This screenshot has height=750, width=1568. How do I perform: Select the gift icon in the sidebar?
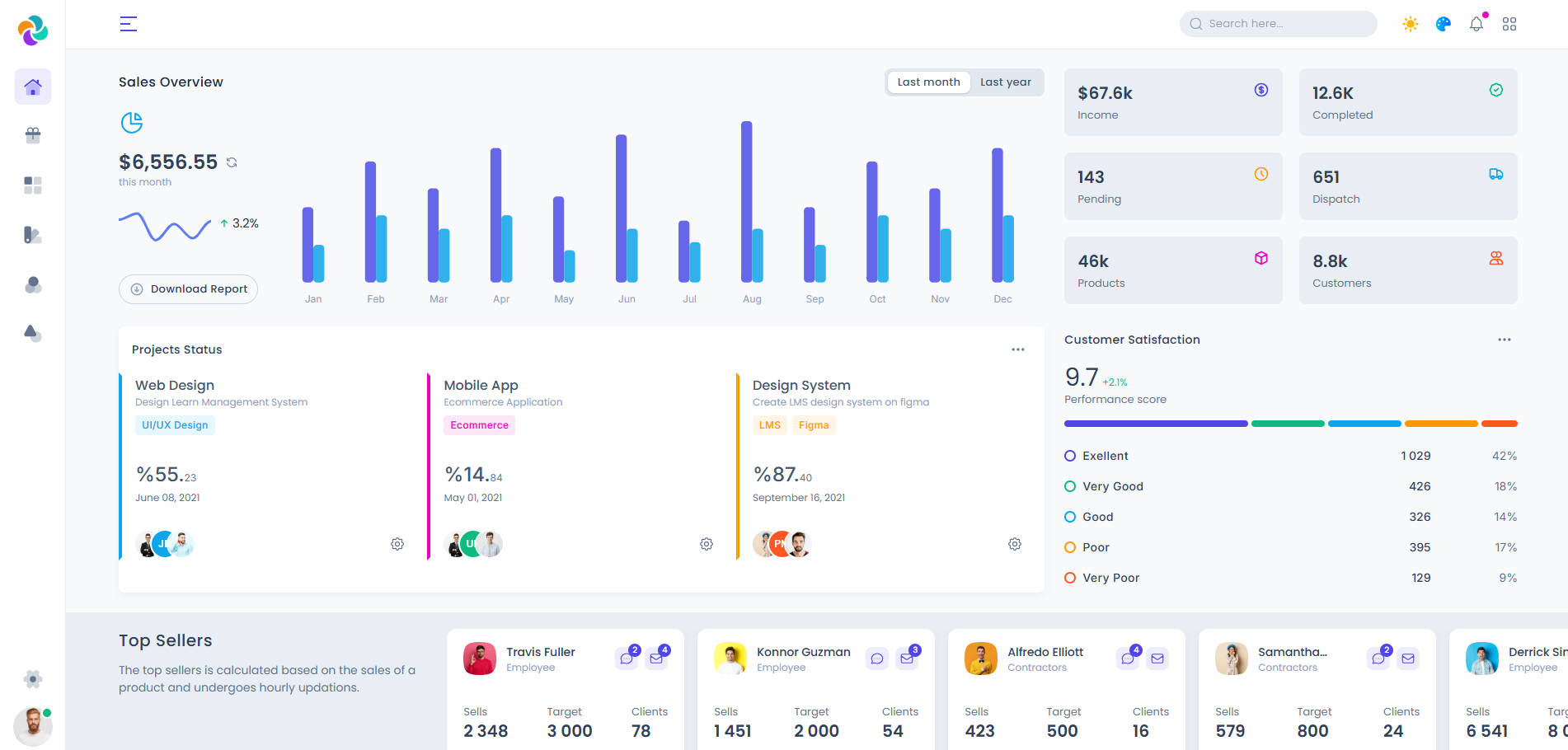[x=32, y=134]
